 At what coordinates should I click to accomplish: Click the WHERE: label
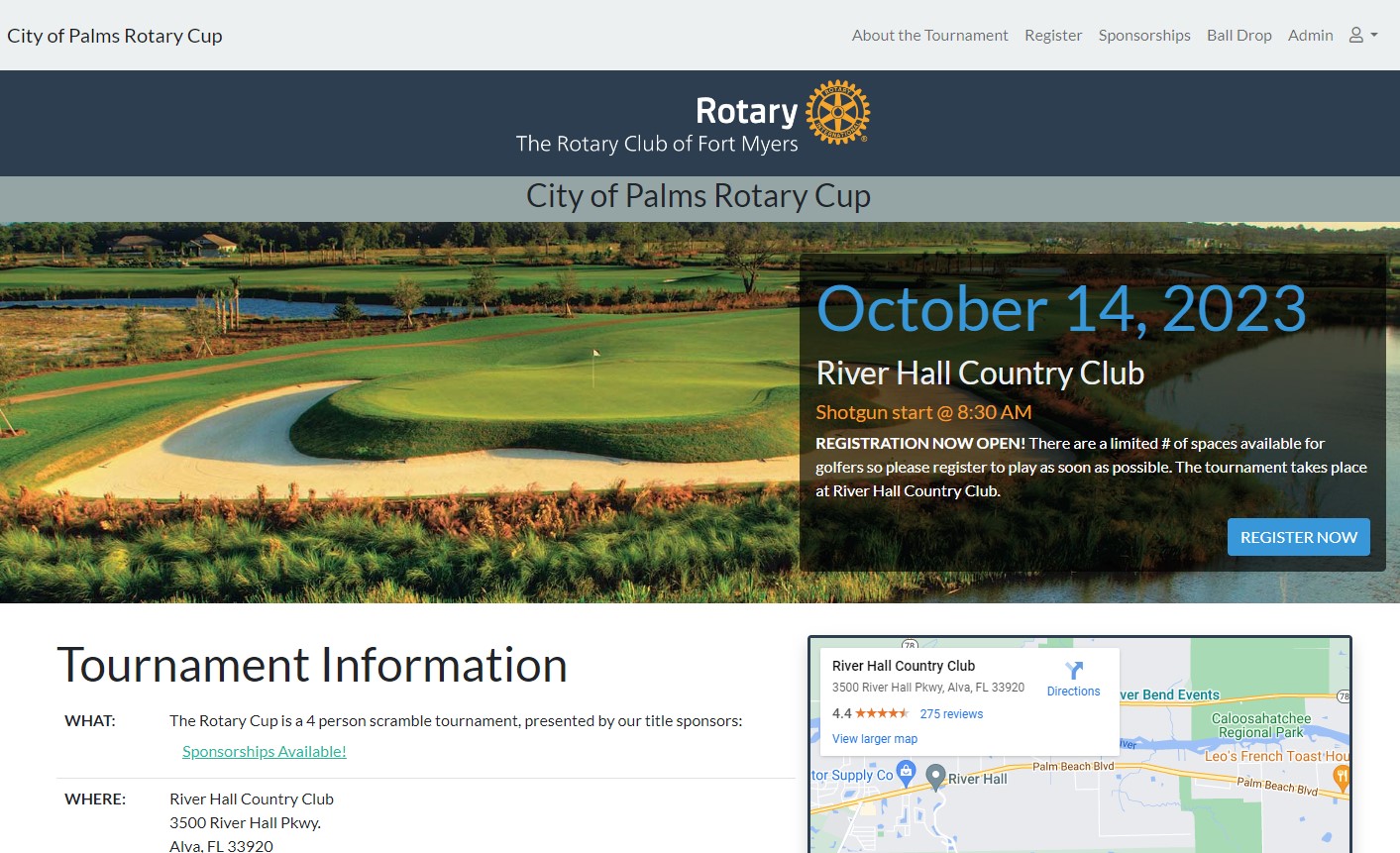(x=95, y=799)
